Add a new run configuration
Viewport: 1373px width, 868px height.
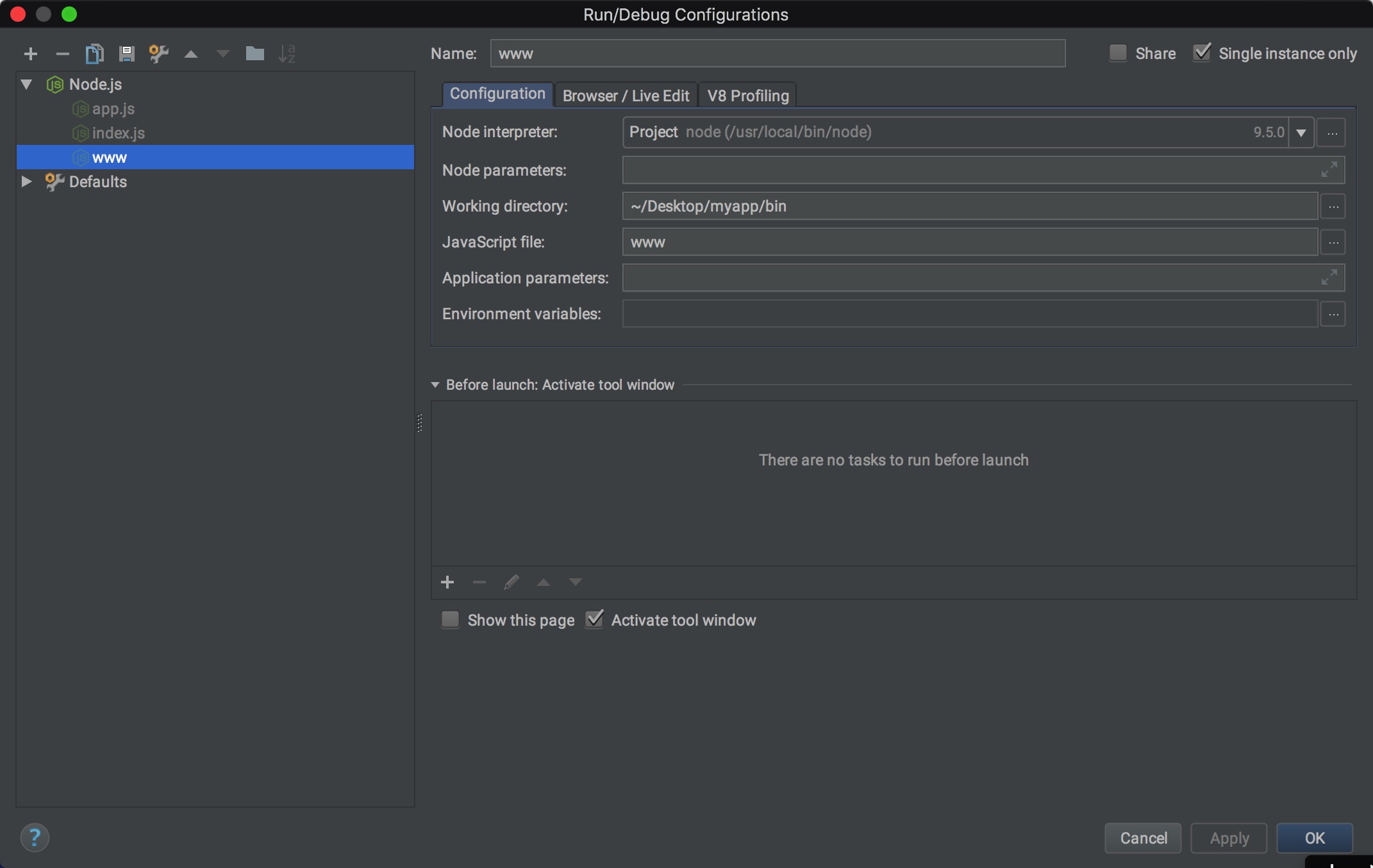(x=30, y=54)
